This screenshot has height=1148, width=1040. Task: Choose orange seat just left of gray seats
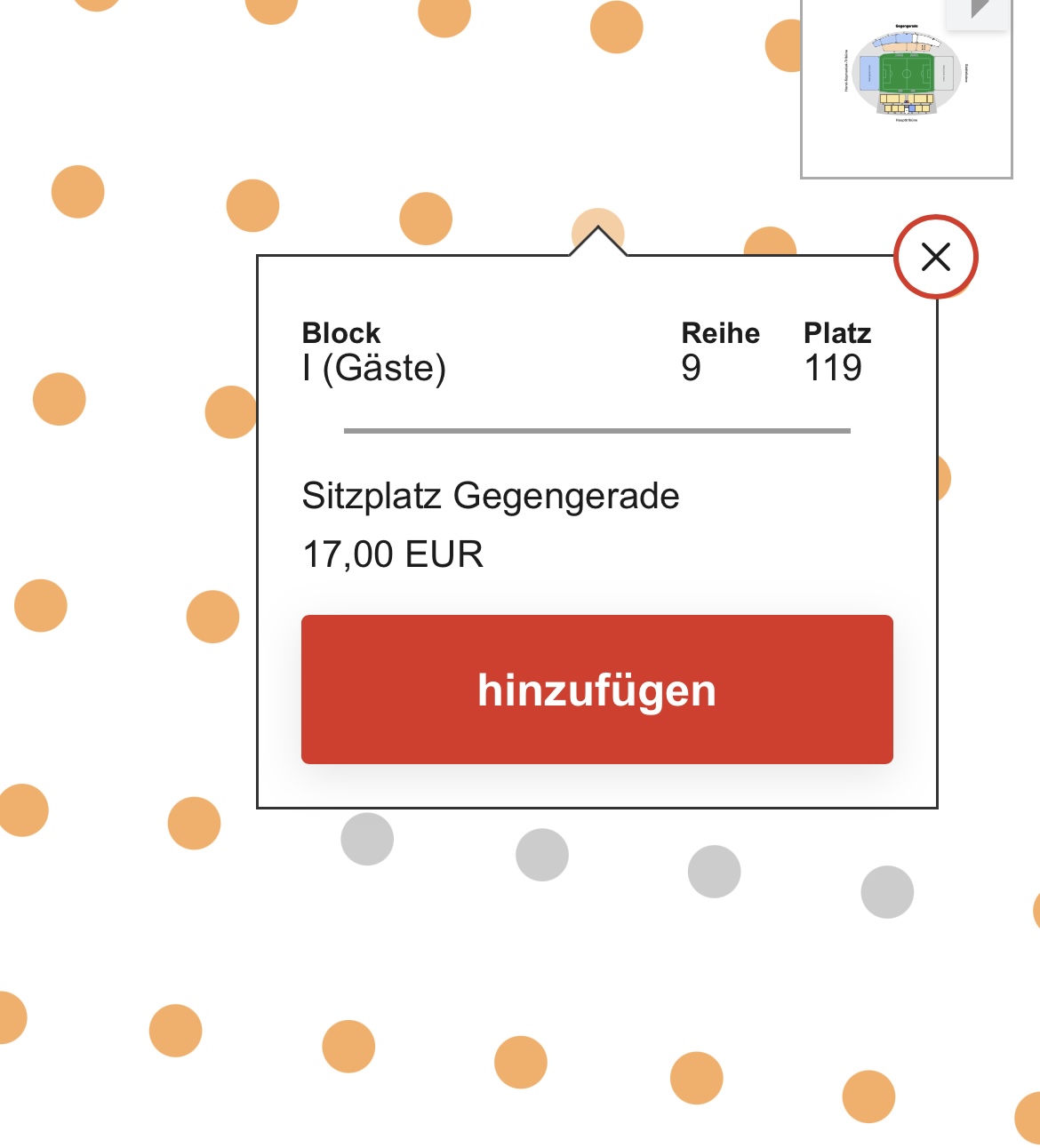[x=194, y=824]
